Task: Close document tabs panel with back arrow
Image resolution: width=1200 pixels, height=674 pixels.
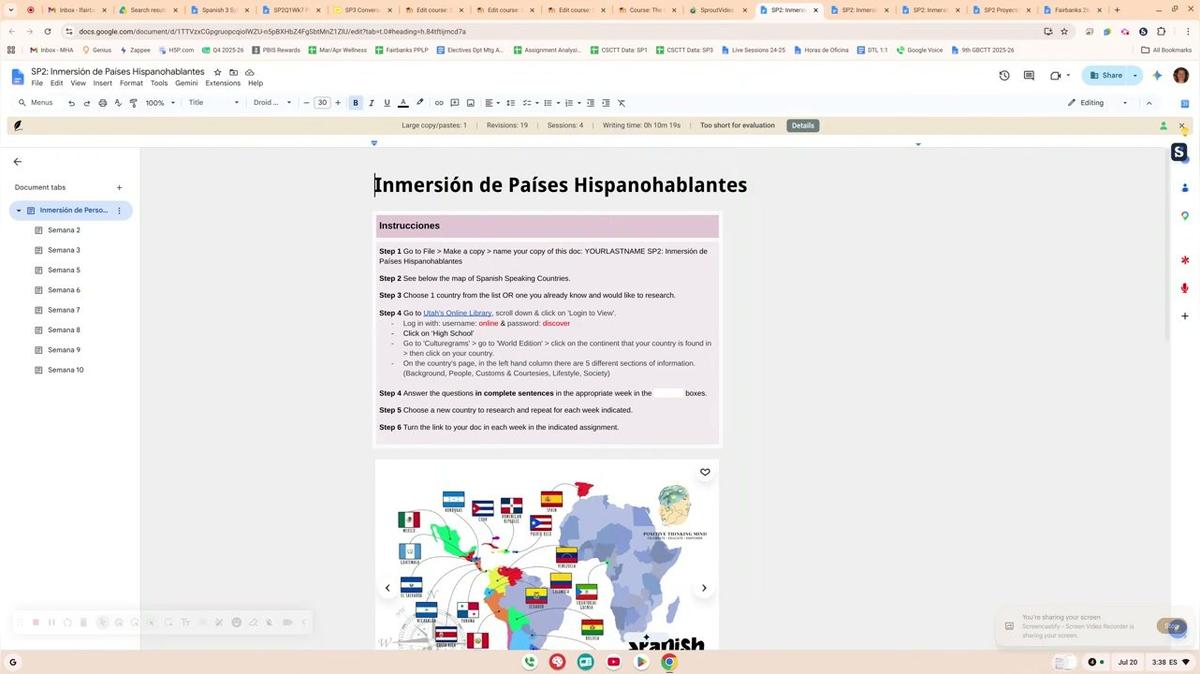Action: tap(17, 162)
